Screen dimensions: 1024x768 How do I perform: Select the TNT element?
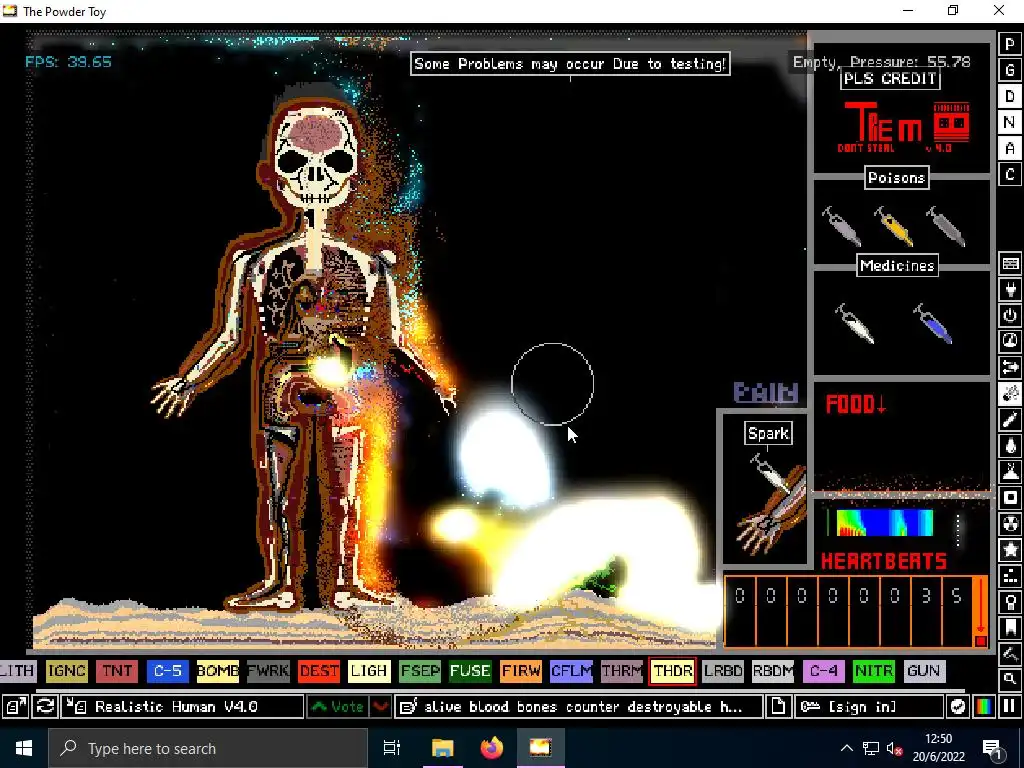coord(117,671)
